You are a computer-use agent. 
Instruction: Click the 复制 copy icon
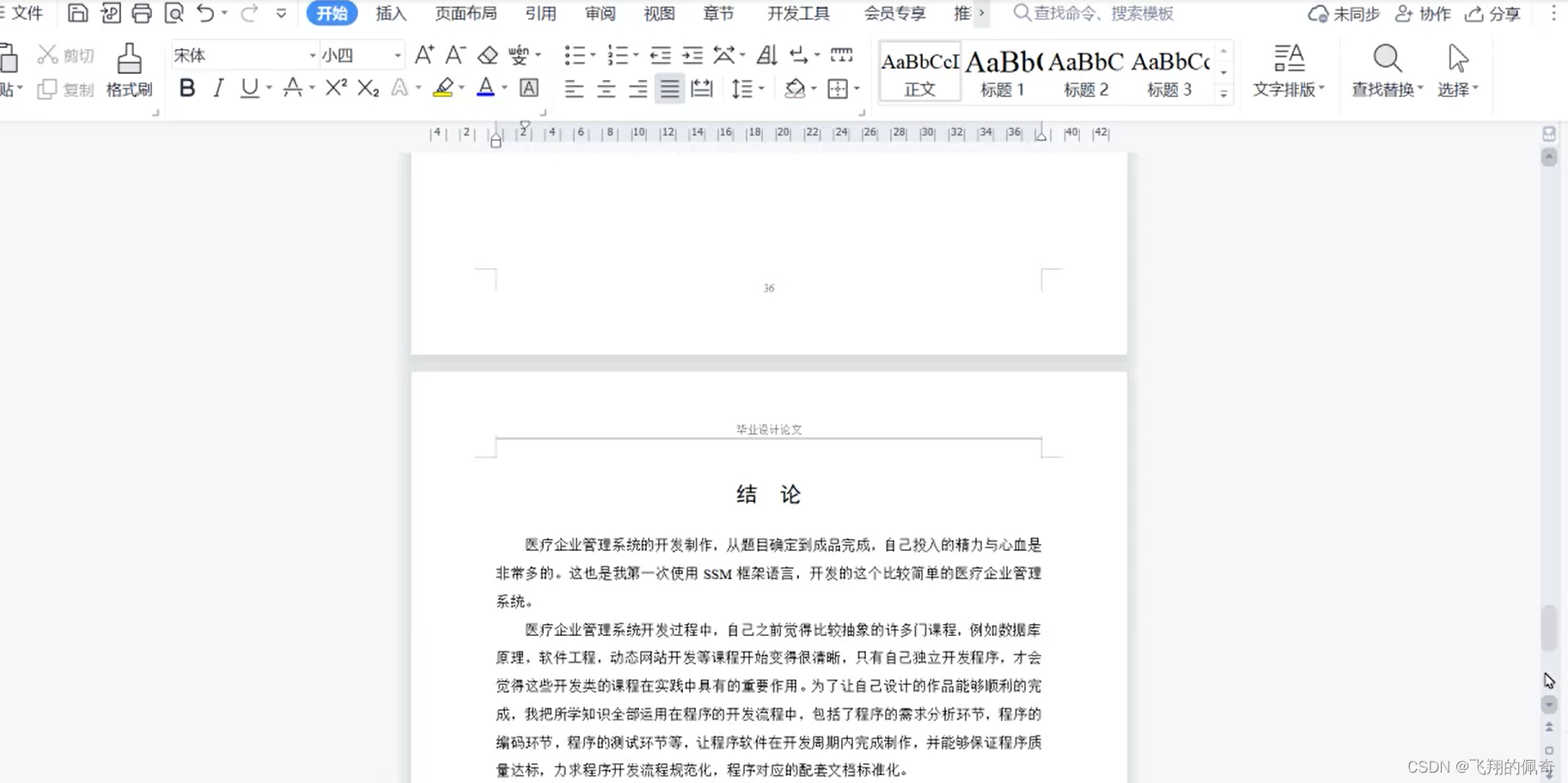pyautogui.click(x=47, y=89)
